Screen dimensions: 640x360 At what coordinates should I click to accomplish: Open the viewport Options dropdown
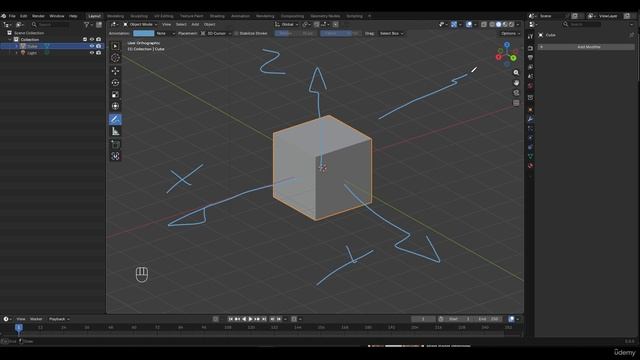click(x=510, y=33)
